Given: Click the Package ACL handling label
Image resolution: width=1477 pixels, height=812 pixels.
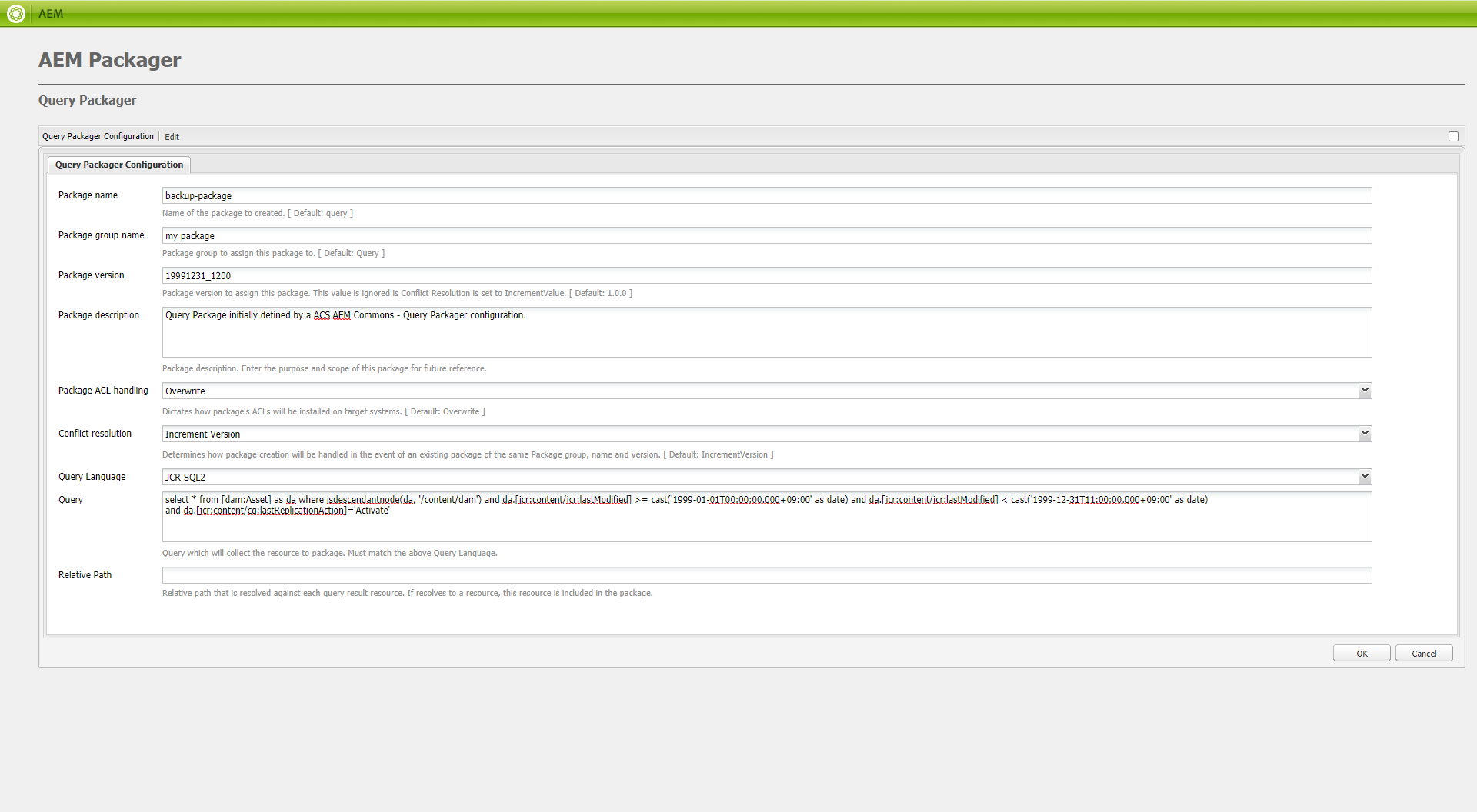Looking at the screenshot, I should pos(103,391).
